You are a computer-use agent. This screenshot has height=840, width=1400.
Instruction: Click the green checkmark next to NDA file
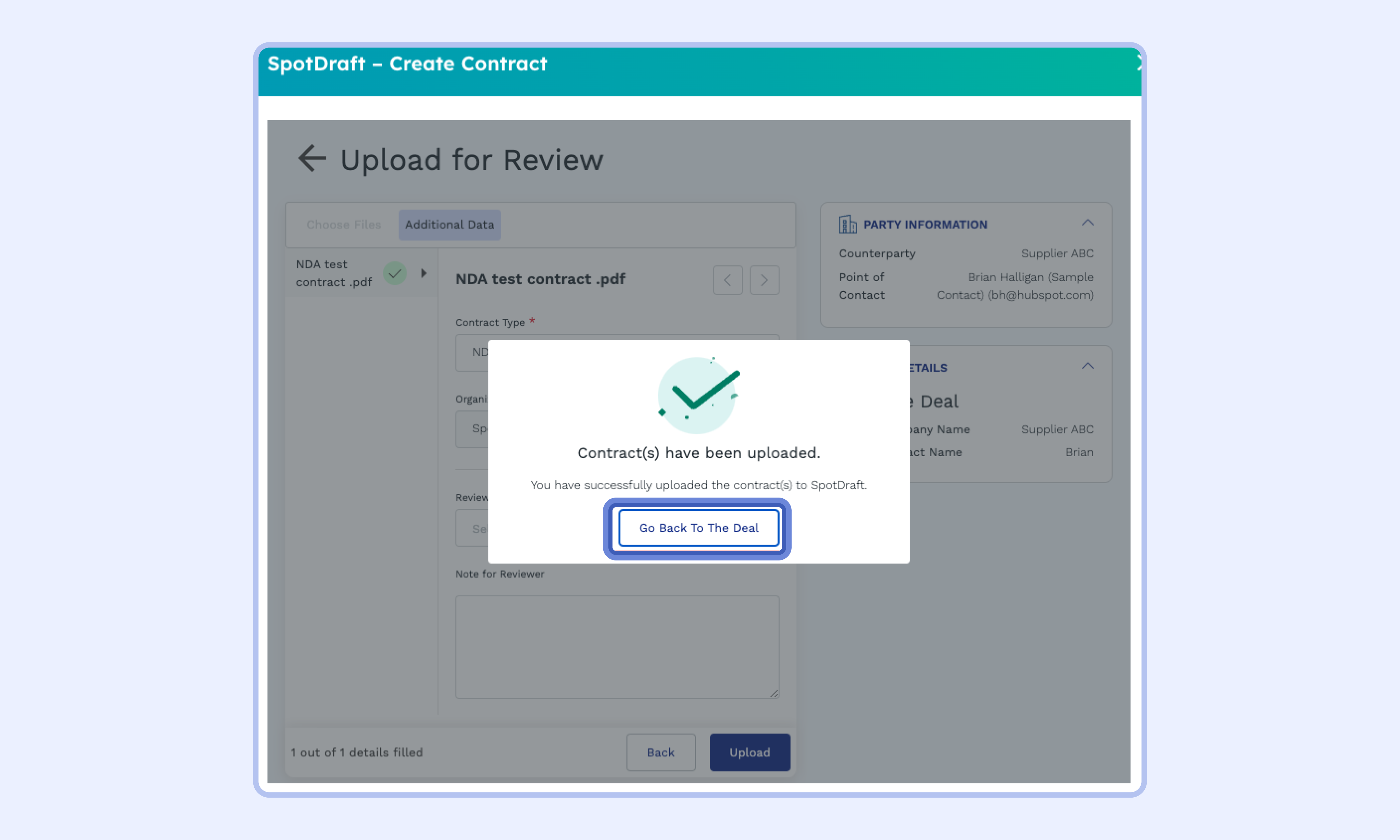(394, 273)
